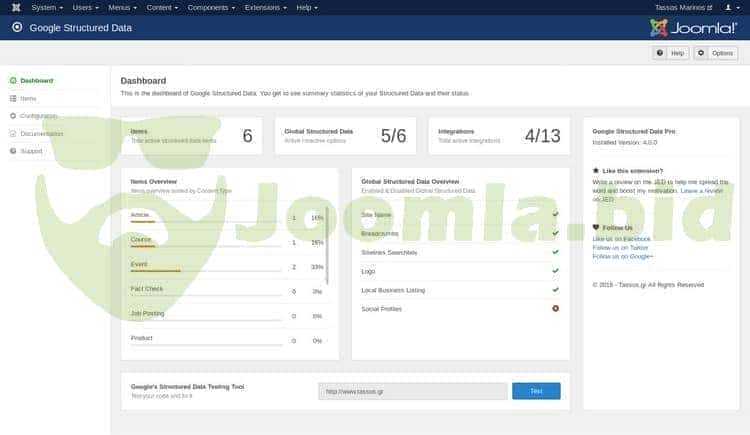This screenshot has height=435, width=750.
Task: Open the Menus dropdown menu
Action: (x=122, y=8)
